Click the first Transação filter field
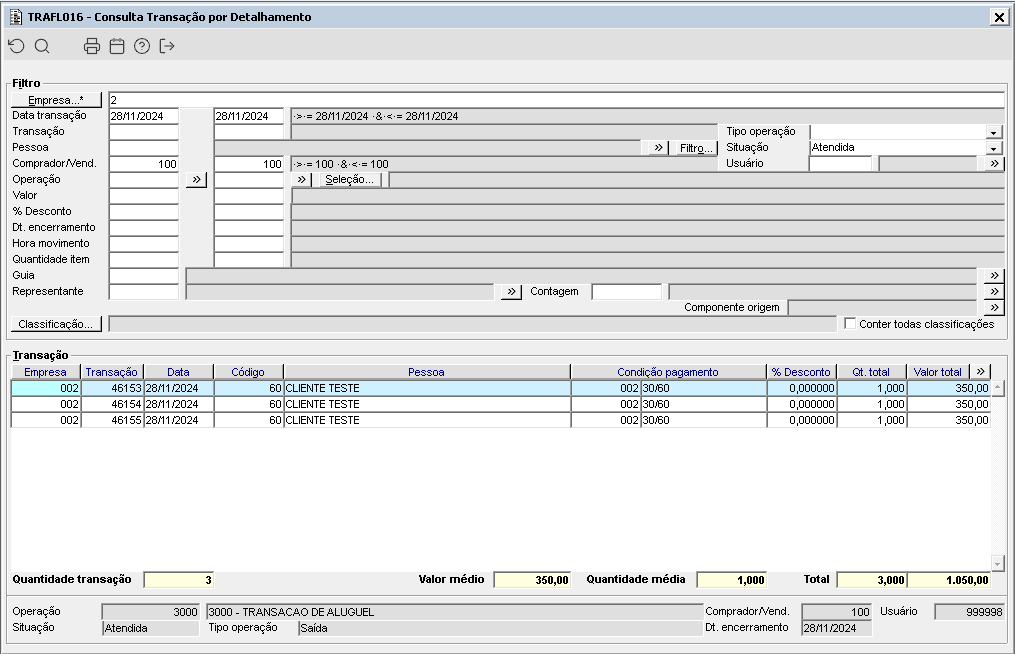This screenshot has width=1015, height=654. [144, 132]
